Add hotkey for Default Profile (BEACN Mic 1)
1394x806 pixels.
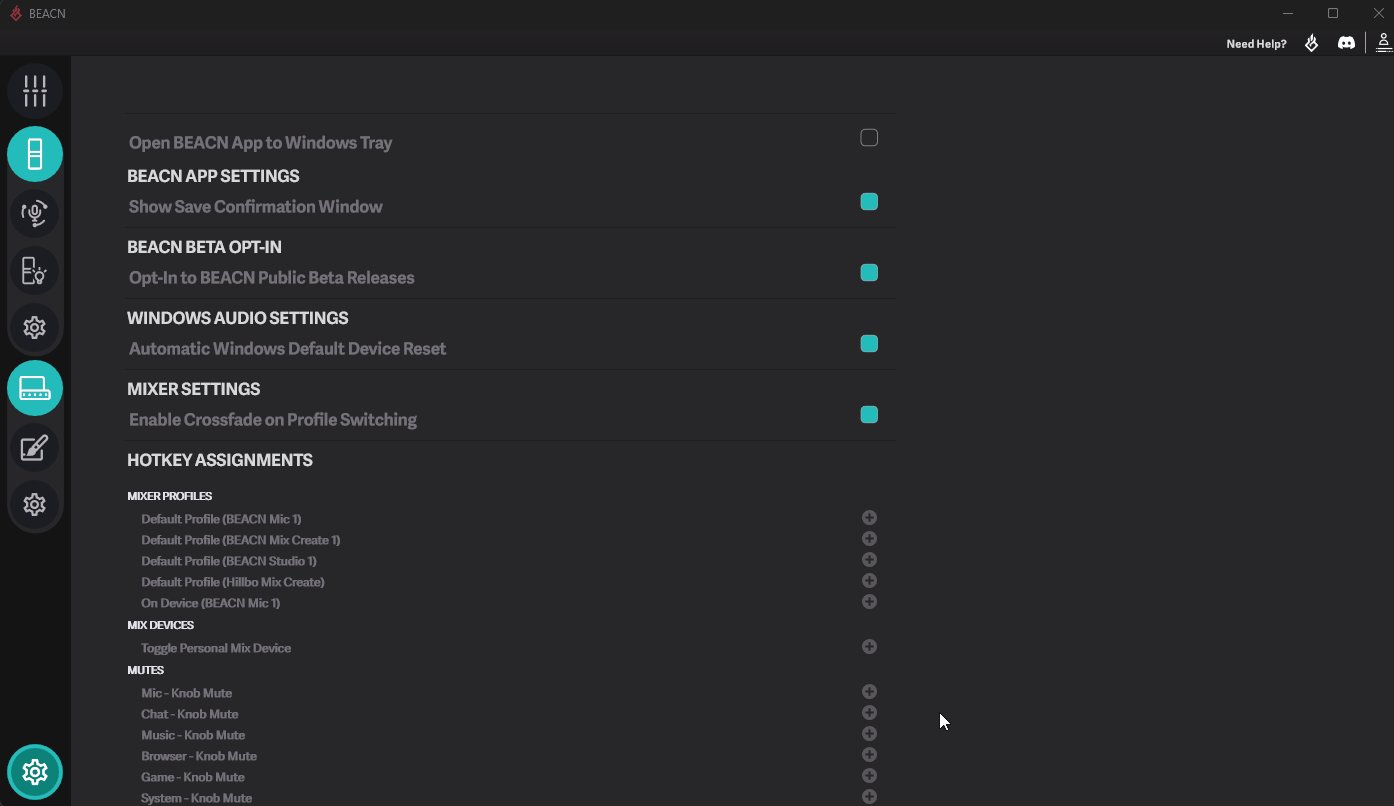(x=869, y=518)
